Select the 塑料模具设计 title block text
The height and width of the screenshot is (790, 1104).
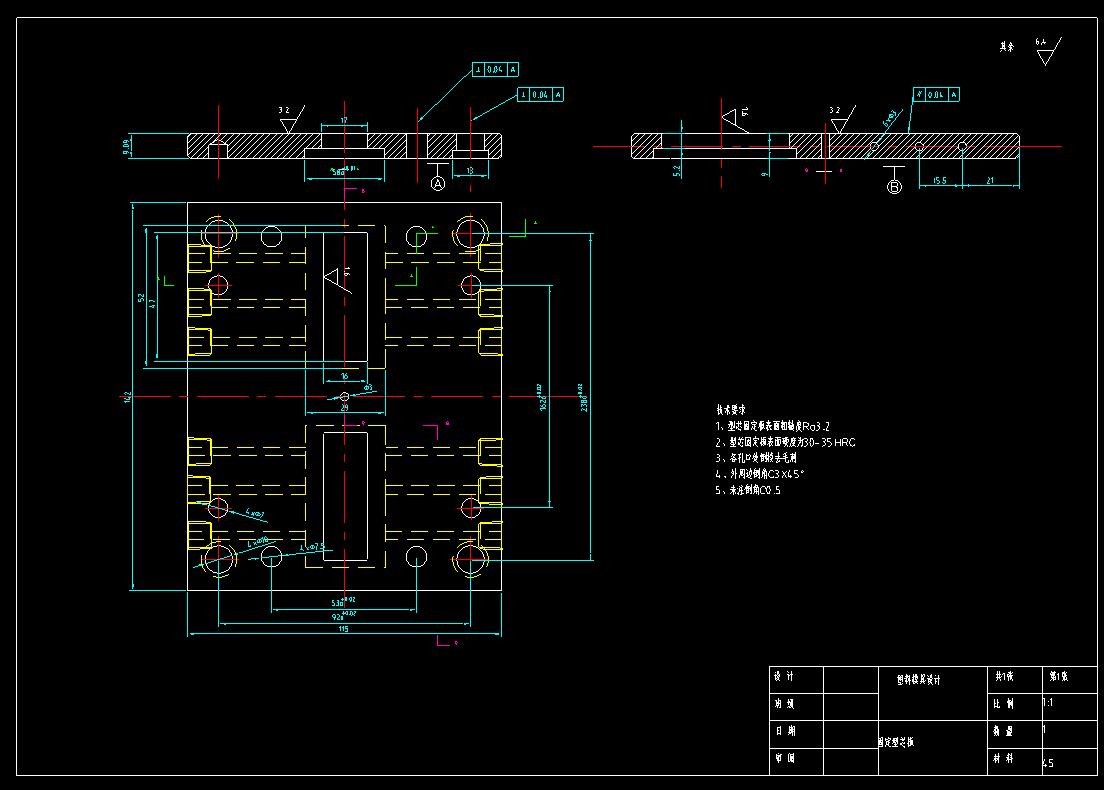click(x=919, y=677)
